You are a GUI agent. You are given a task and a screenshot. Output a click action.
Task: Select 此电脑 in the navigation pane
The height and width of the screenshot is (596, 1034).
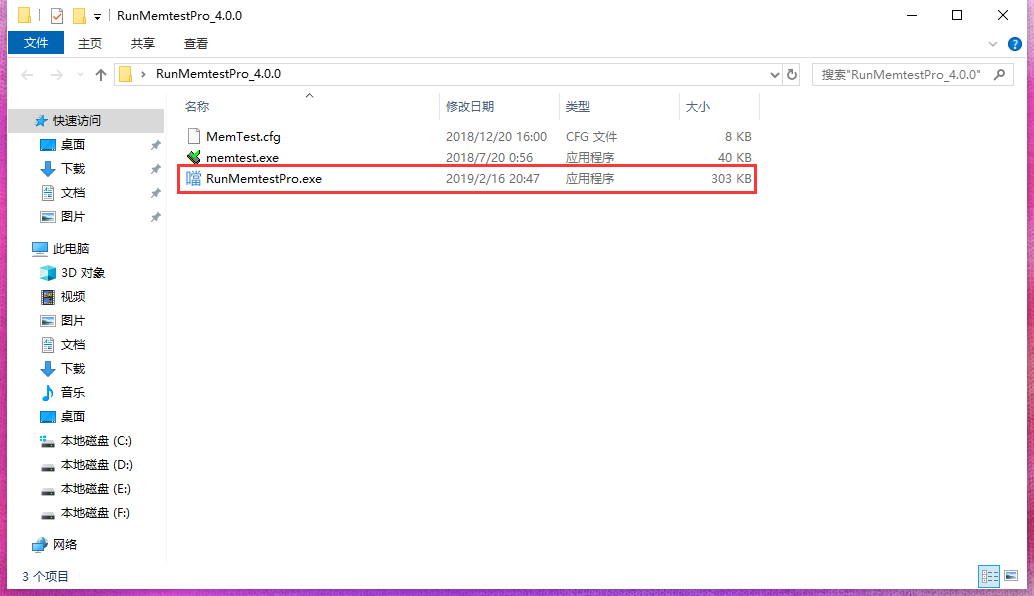click(71, 249)
